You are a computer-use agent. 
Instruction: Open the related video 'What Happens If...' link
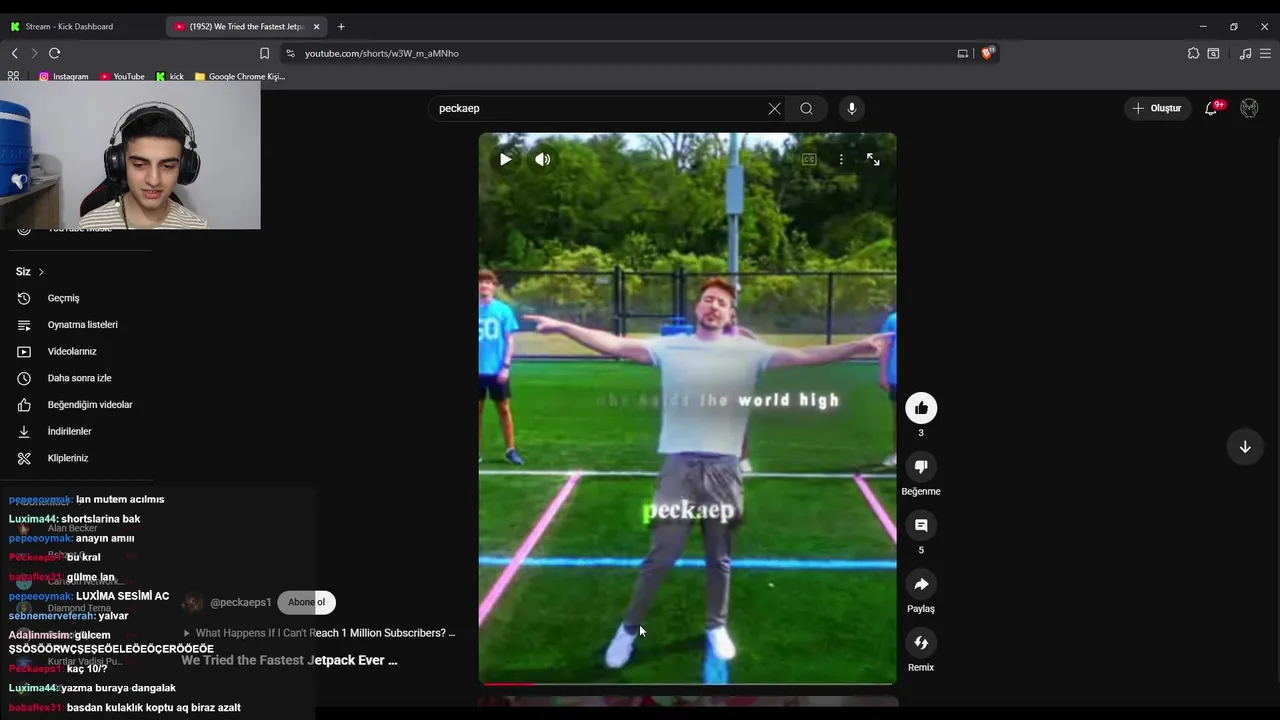pyautogui.click(x=320, y=633)
